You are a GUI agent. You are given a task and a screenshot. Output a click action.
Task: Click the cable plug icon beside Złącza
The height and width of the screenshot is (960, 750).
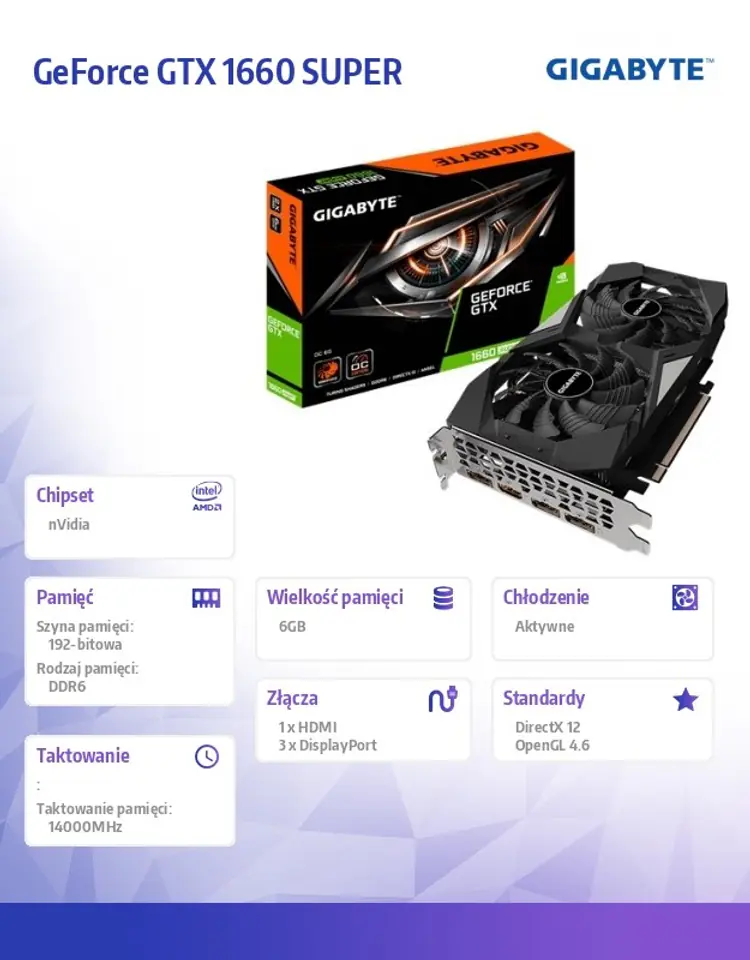pyautogui.click(x=443, y=699)
